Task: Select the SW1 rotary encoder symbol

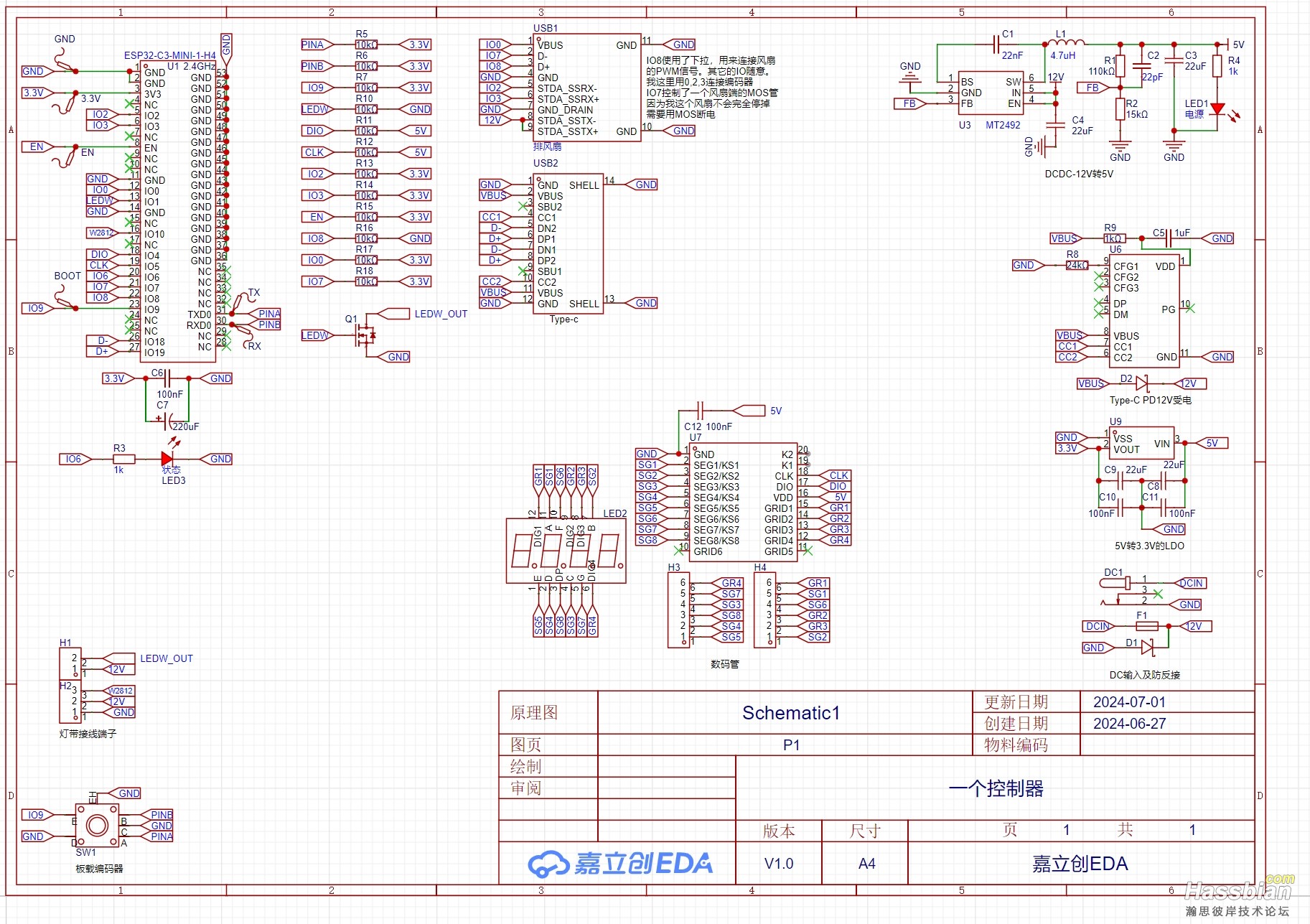Action: 98,825
